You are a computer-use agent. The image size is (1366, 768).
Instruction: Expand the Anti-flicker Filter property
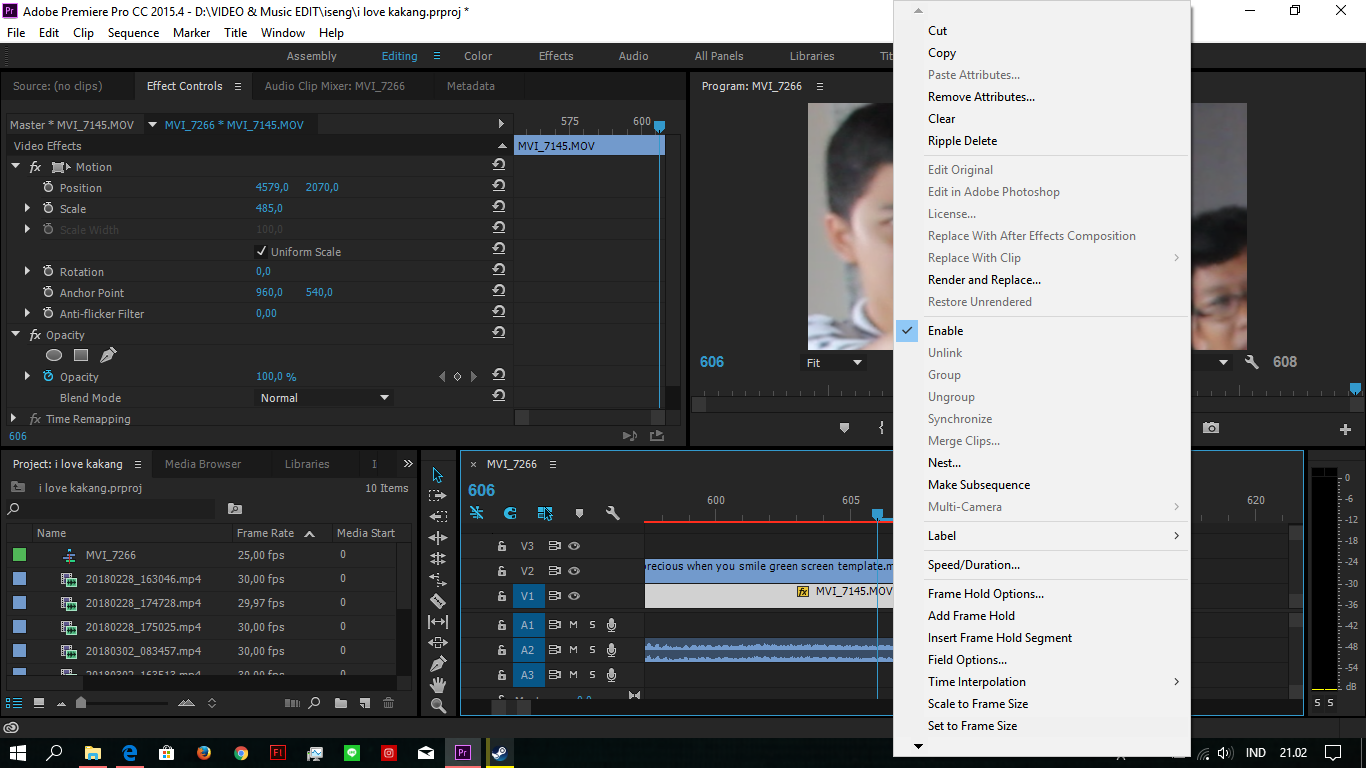28,313
